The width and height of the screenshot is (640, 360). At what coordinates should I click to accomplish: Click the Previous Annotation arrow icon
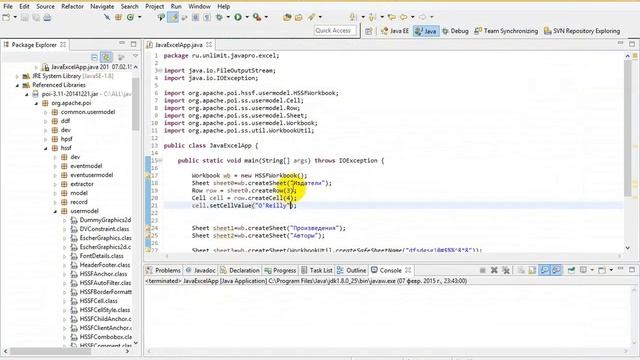click(x=372, y=17)
